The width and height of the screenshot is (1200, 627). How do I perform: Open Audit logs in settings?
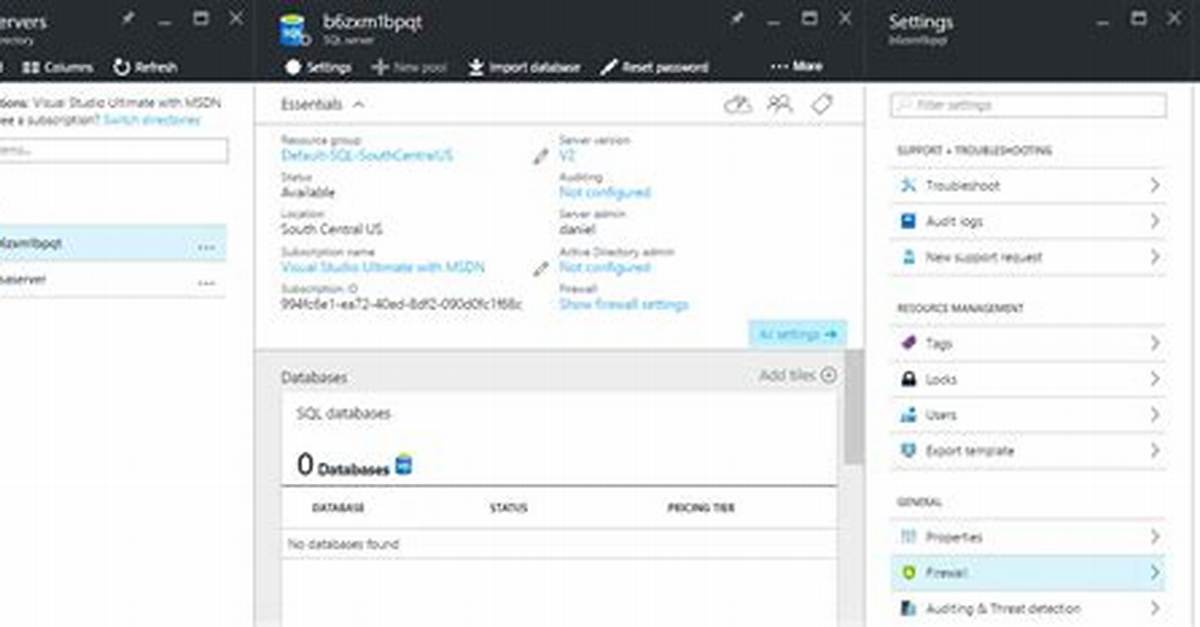click(1028, 221)
